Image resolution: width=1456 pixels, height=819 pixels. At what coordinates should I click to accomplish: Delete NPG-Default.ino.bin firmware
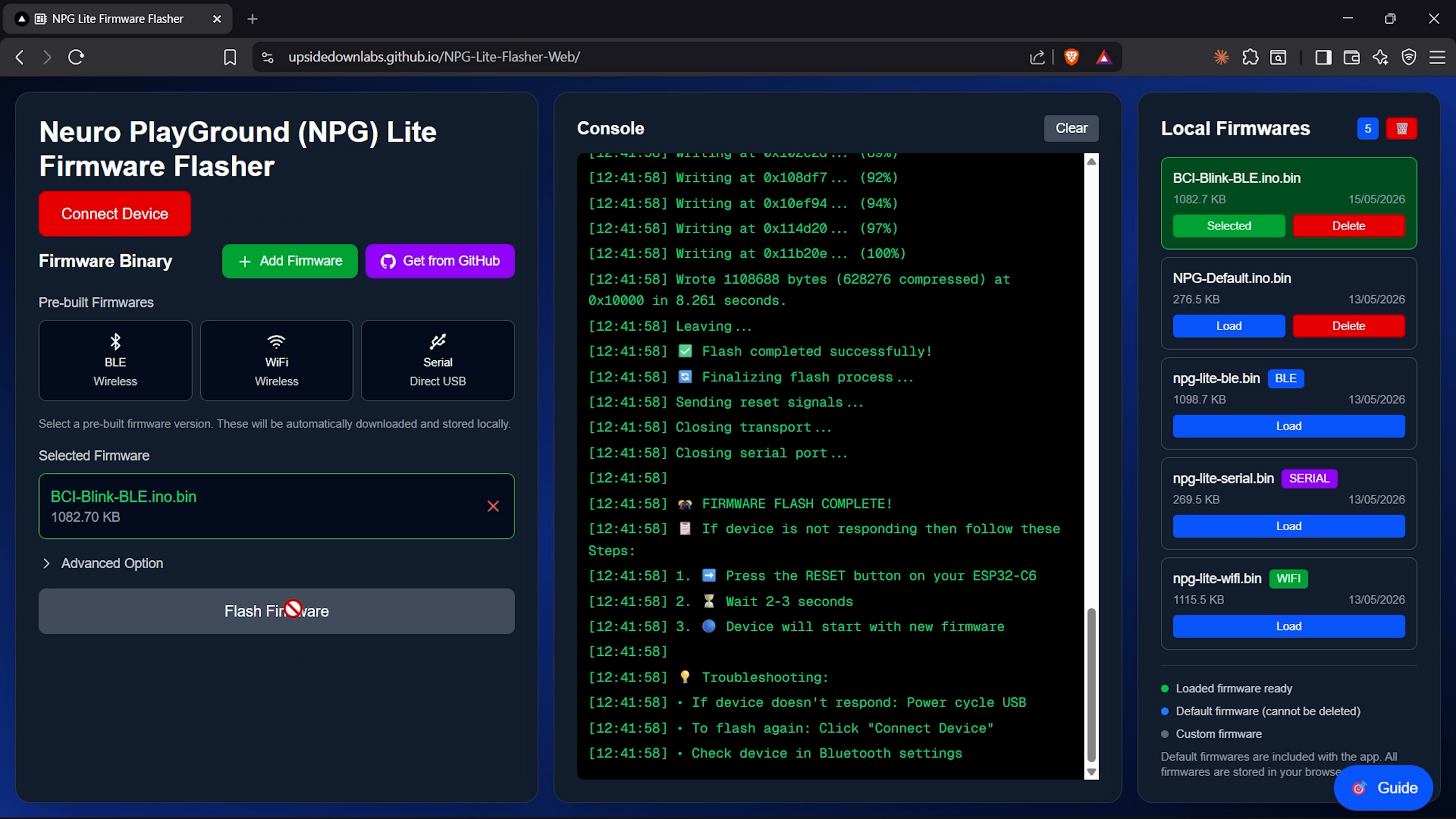[1348, 326]
